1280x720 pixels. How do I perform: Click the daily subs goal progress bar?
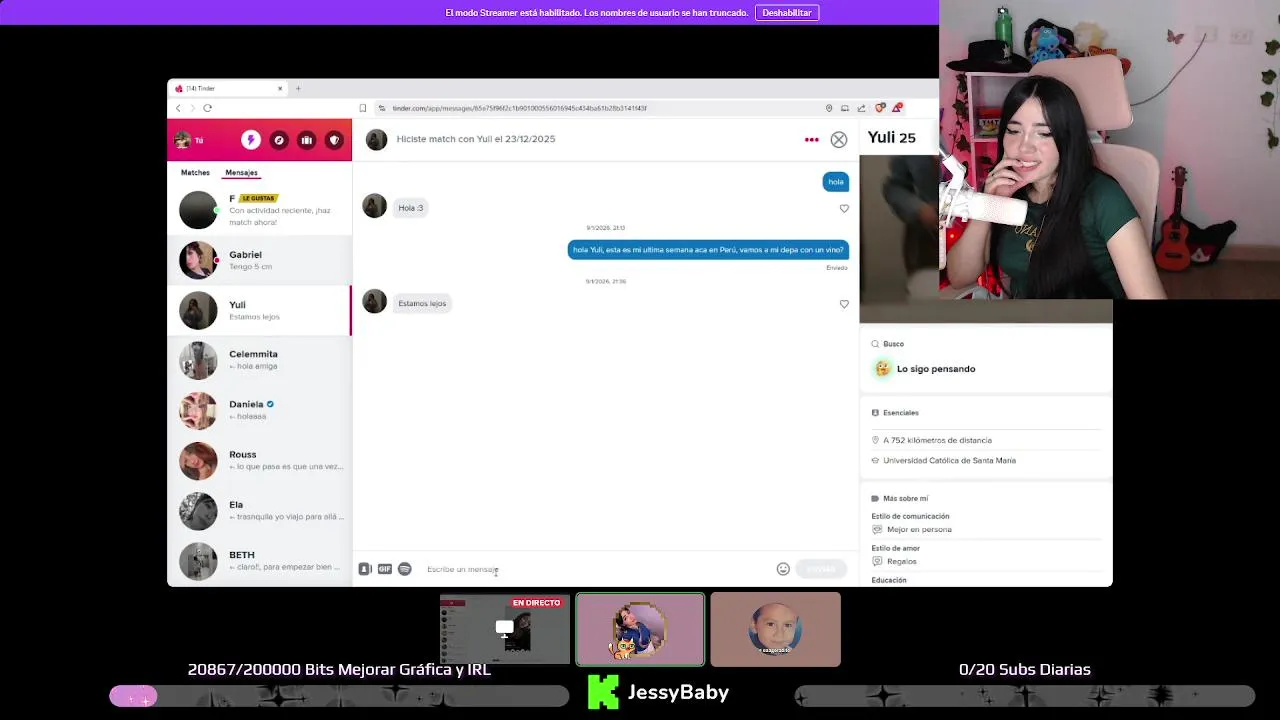[1025, 696]
